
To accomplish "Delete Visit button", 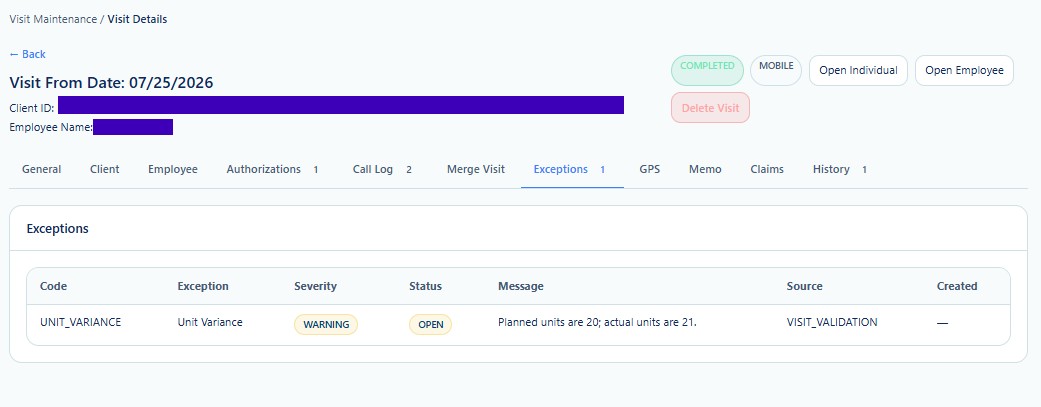I will [x=710, y=108].
